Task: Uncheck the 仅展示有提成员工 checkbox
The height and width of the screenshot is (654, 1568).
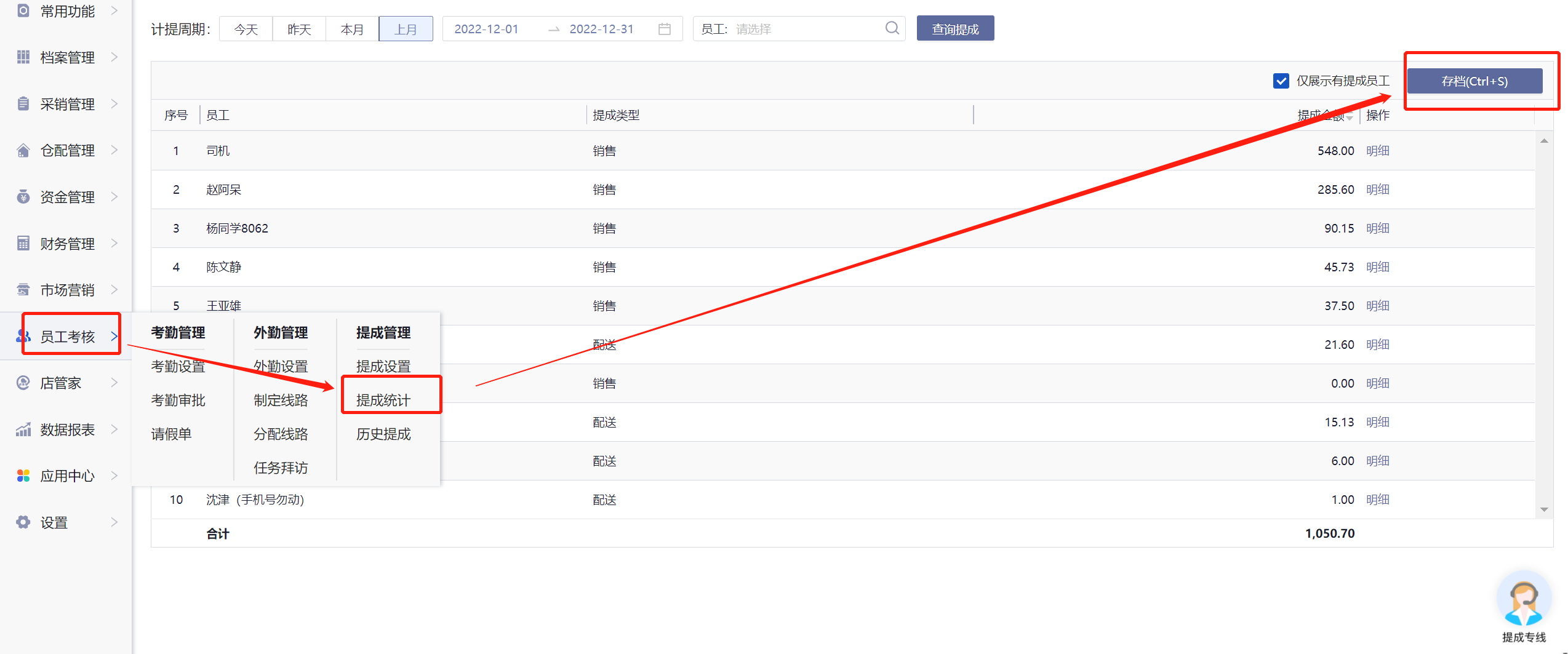Action: [1281, 81]
